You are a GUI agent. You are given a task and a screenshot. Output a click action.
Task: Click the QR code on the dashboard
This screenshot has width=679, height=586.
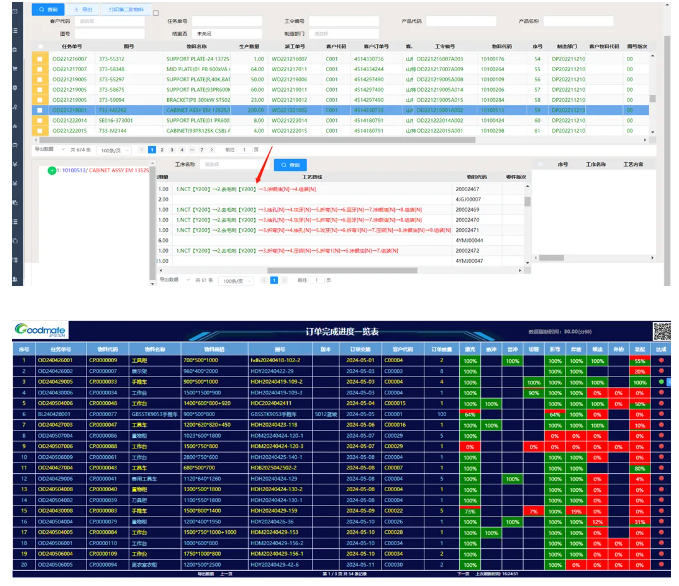[660, 333]
